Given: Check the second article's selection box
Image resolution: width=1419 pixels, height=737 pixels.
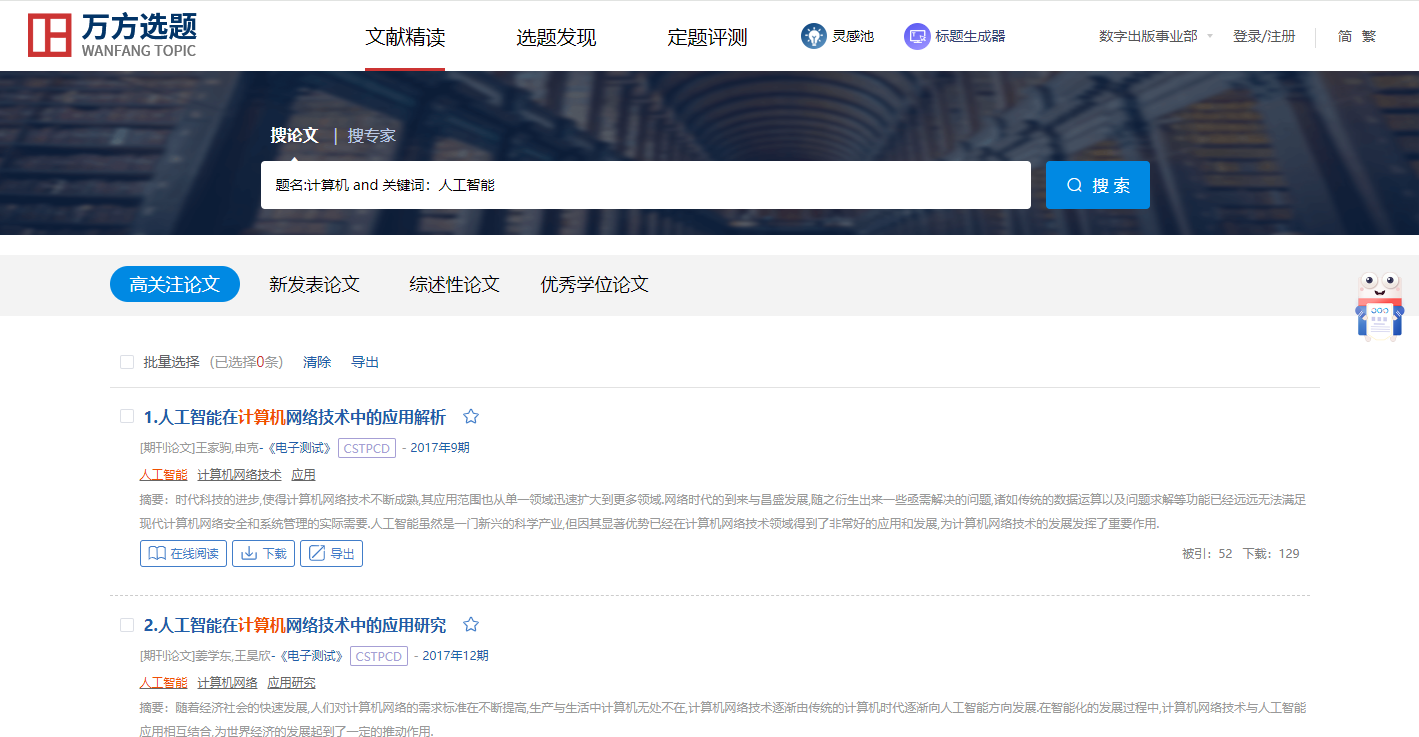Looking at the screenshot, I should 127,623.
